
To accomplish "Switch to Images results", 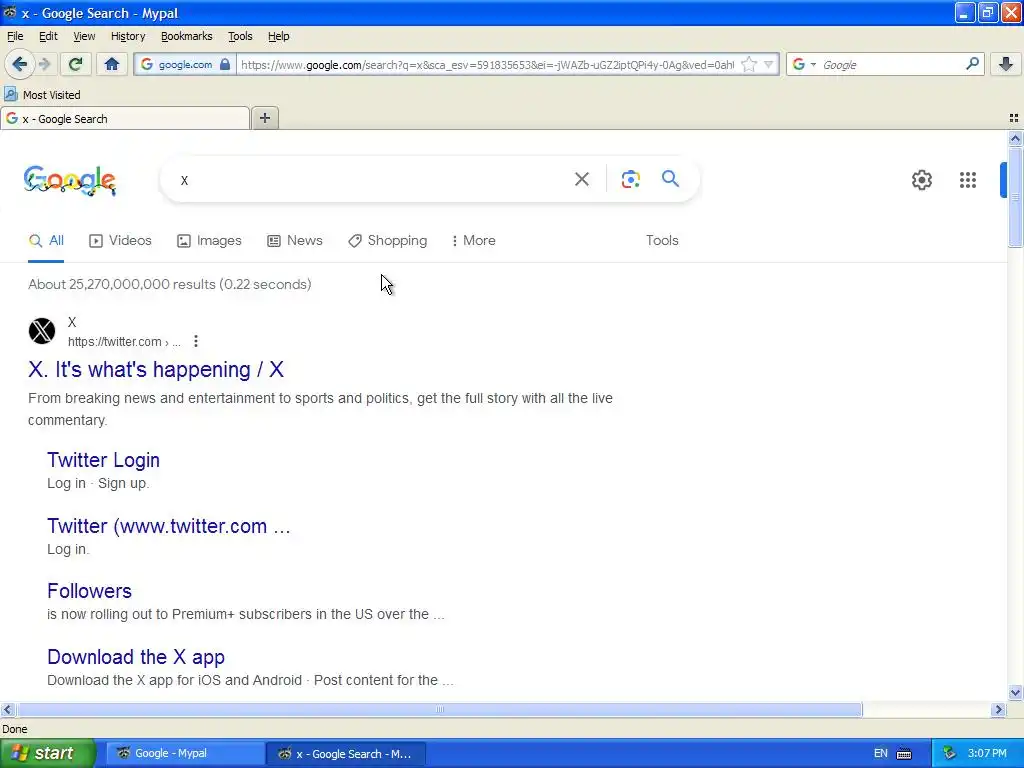I will (209, 240).
